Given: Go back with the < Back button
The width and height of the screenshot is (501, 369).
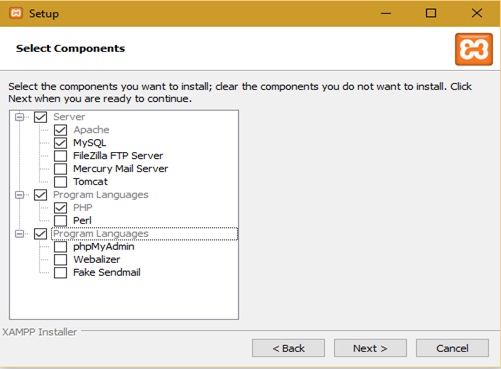Looking at the screenshot, I should tap(288, 348).
